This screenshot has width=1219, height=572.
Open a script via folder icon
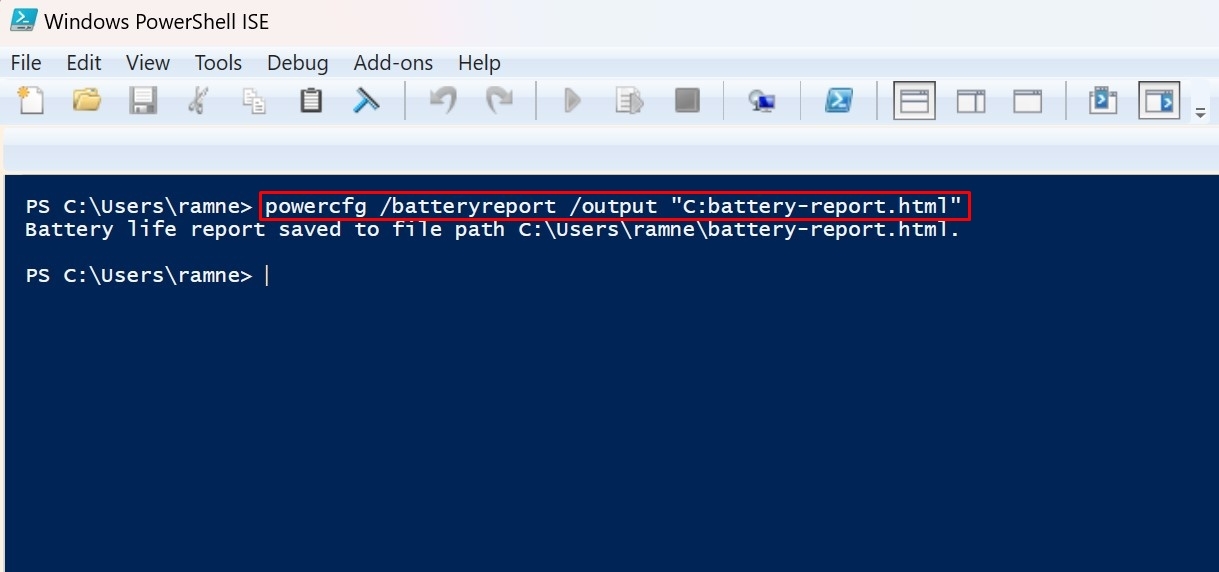pos(87,100)
